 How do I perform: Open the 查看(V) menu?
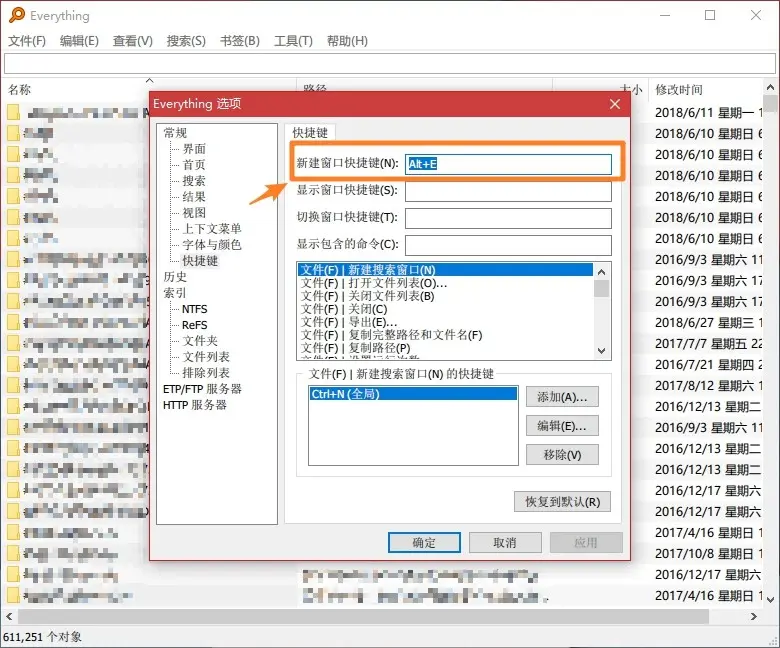(x=133, y=41)
